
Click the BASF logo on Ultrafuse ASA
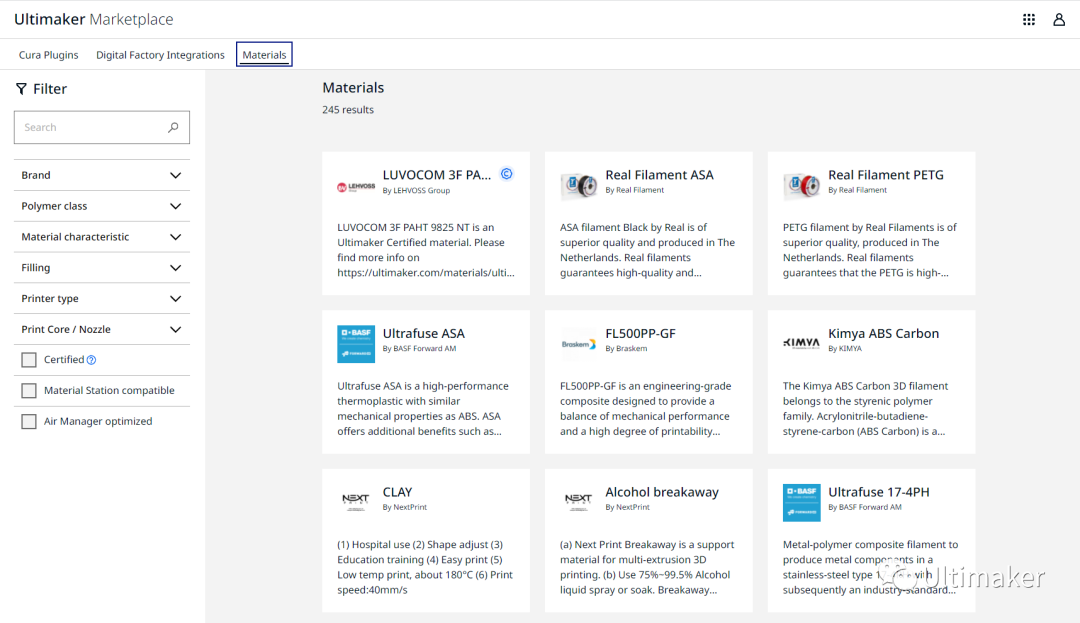click(356, 344)
